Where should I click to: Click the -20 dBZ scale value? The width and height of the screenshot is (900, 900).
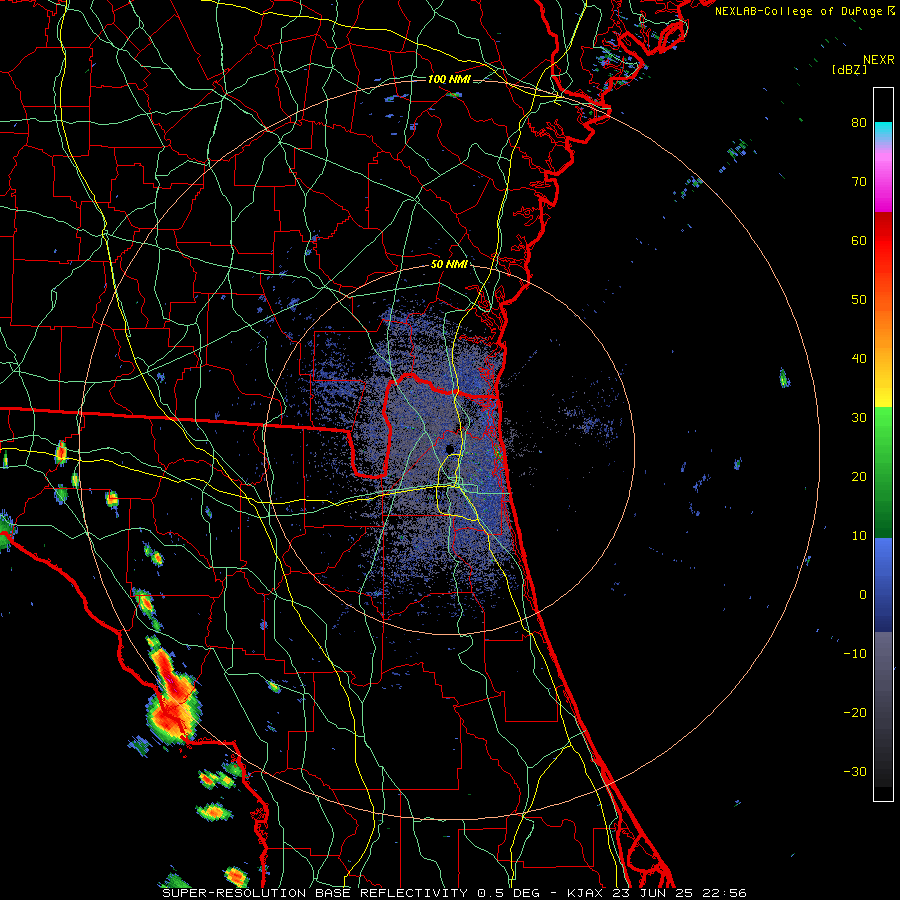click(x=855, y=712)
